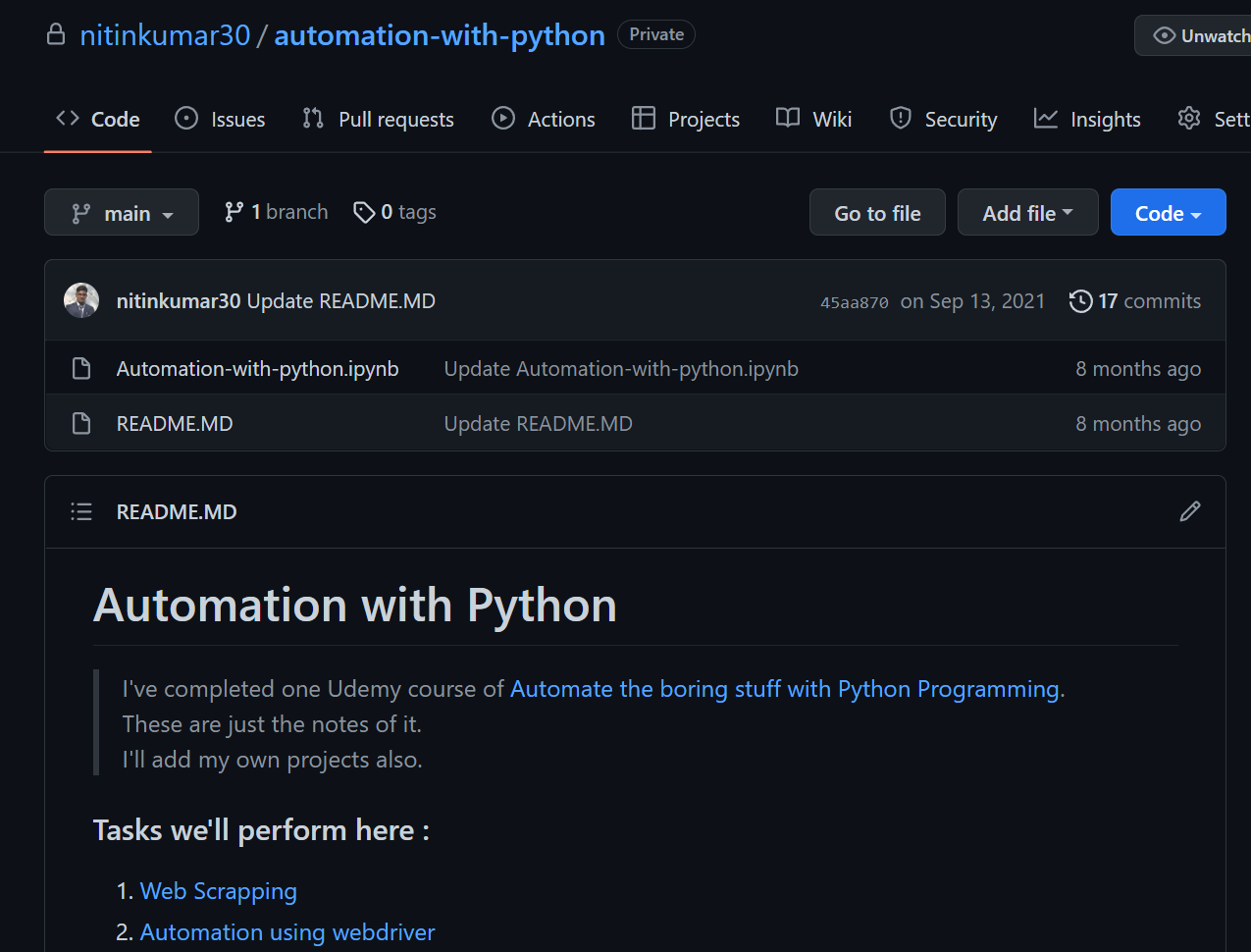Viewport: 1251px width, 952px height.
Task: Open the Pull requests tab
Action: click(x=378, y=119)
